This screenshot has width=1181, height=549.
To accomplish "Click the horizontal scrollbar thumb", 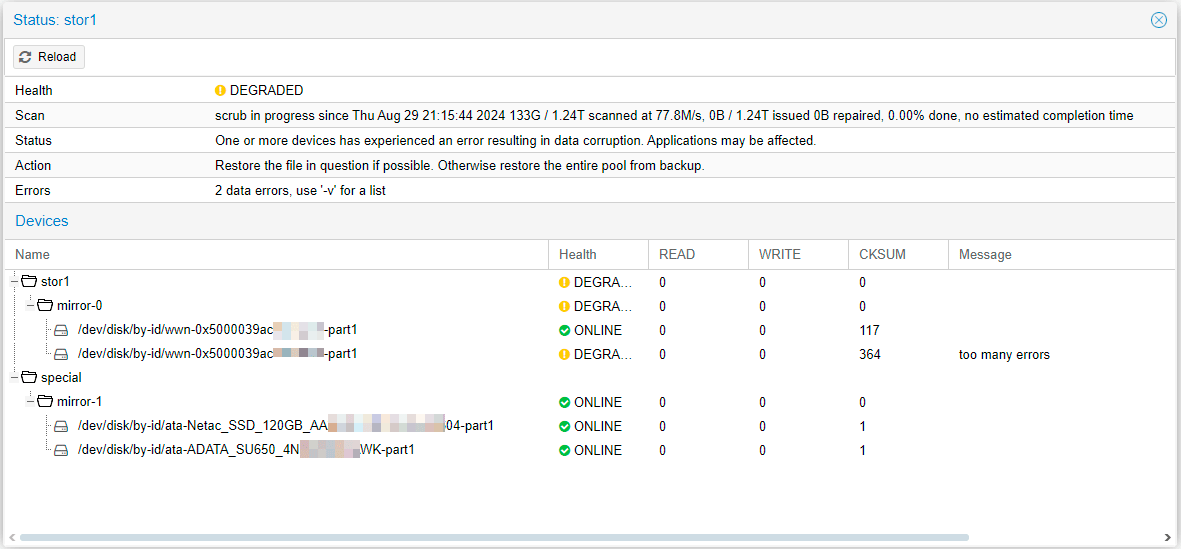I will point(494,538).
